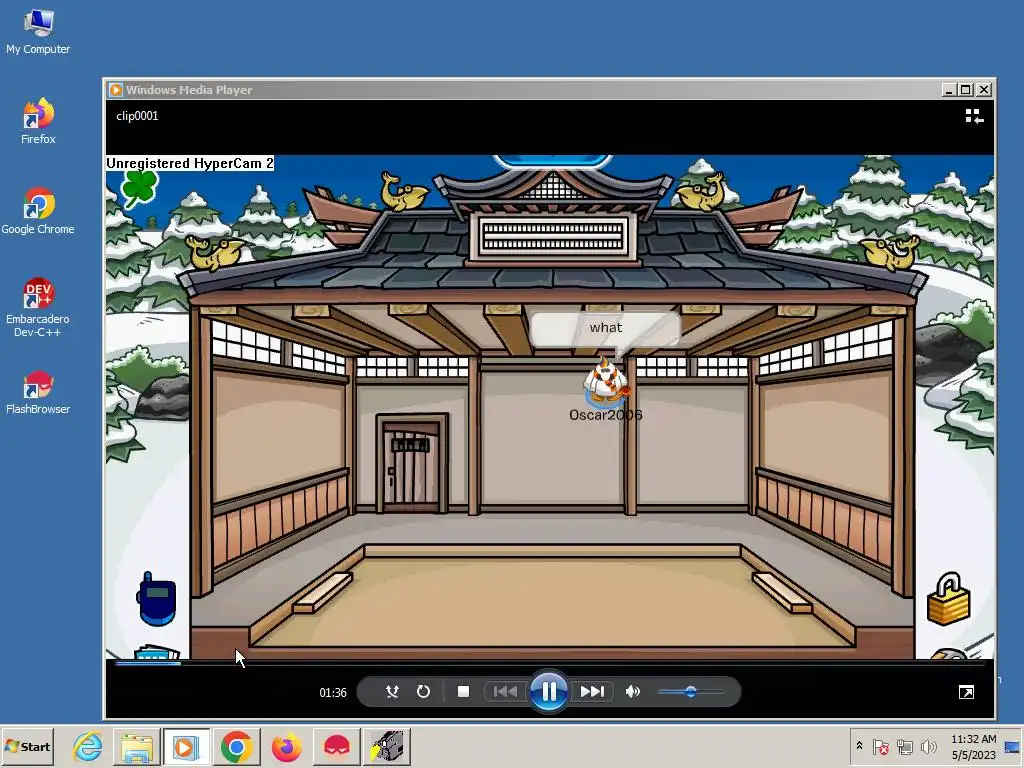Click the taskbar clock showing 11:32 AM

pyautogui.click(x=973, y=746)
